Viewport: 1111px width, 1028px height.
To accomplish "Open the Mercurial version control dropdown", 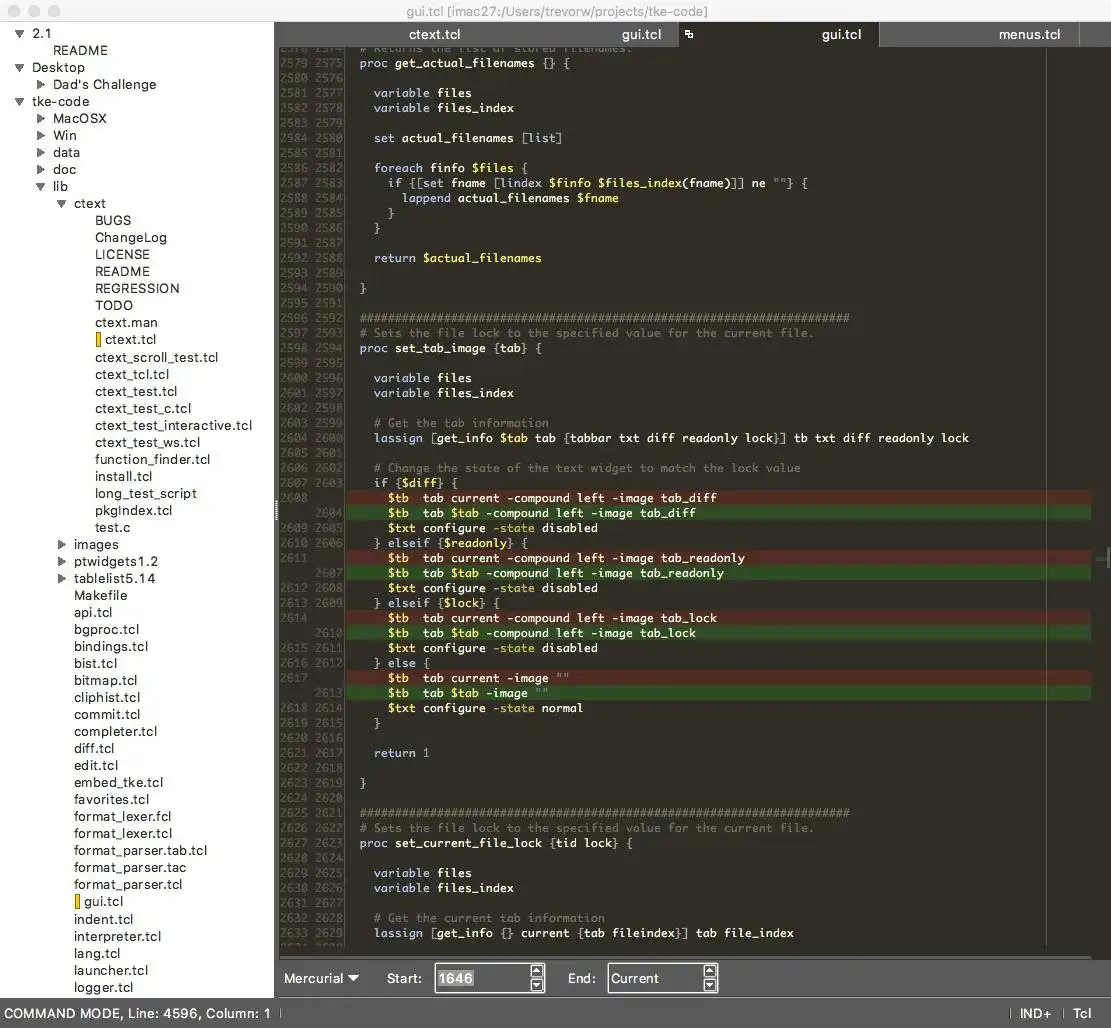I will [x=321, y=978].
